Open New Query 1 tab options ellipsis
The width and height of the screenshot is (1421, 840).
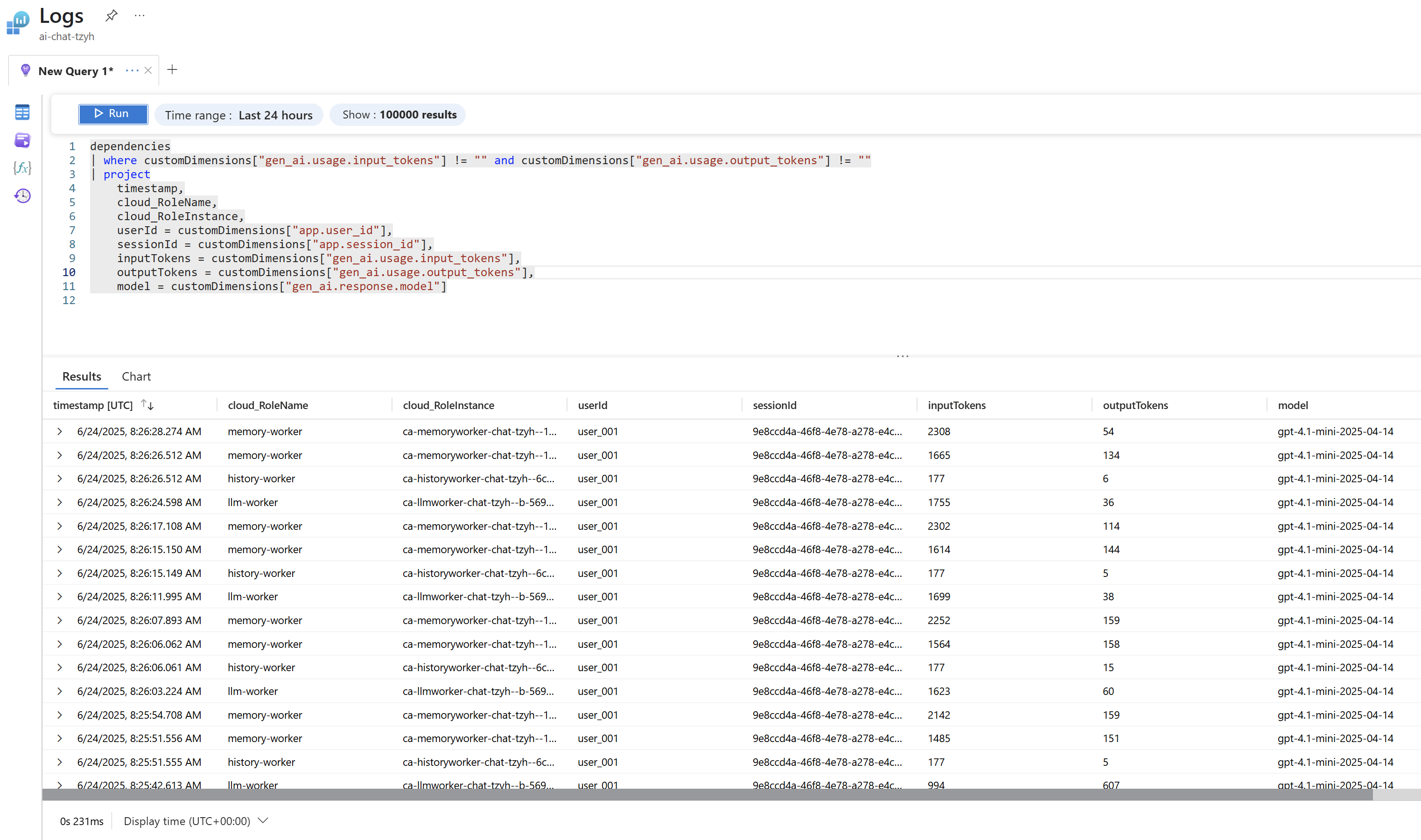pos(132,70)
